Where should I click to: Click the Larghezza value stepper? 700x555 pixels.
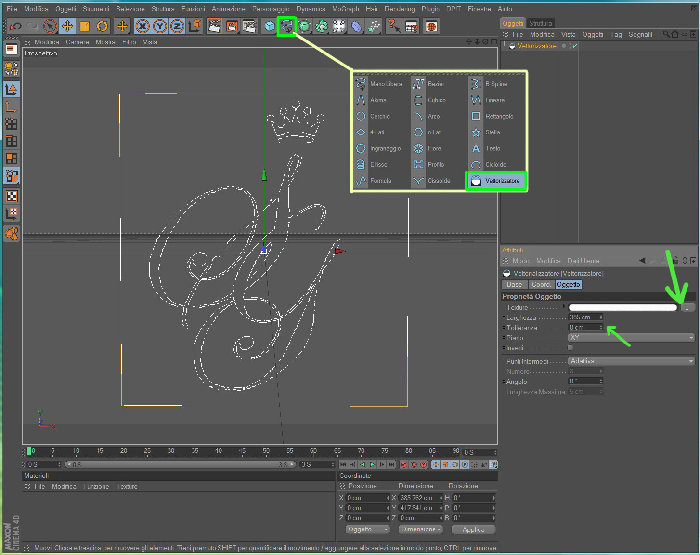pyautogui.click(x=601, y=317)
